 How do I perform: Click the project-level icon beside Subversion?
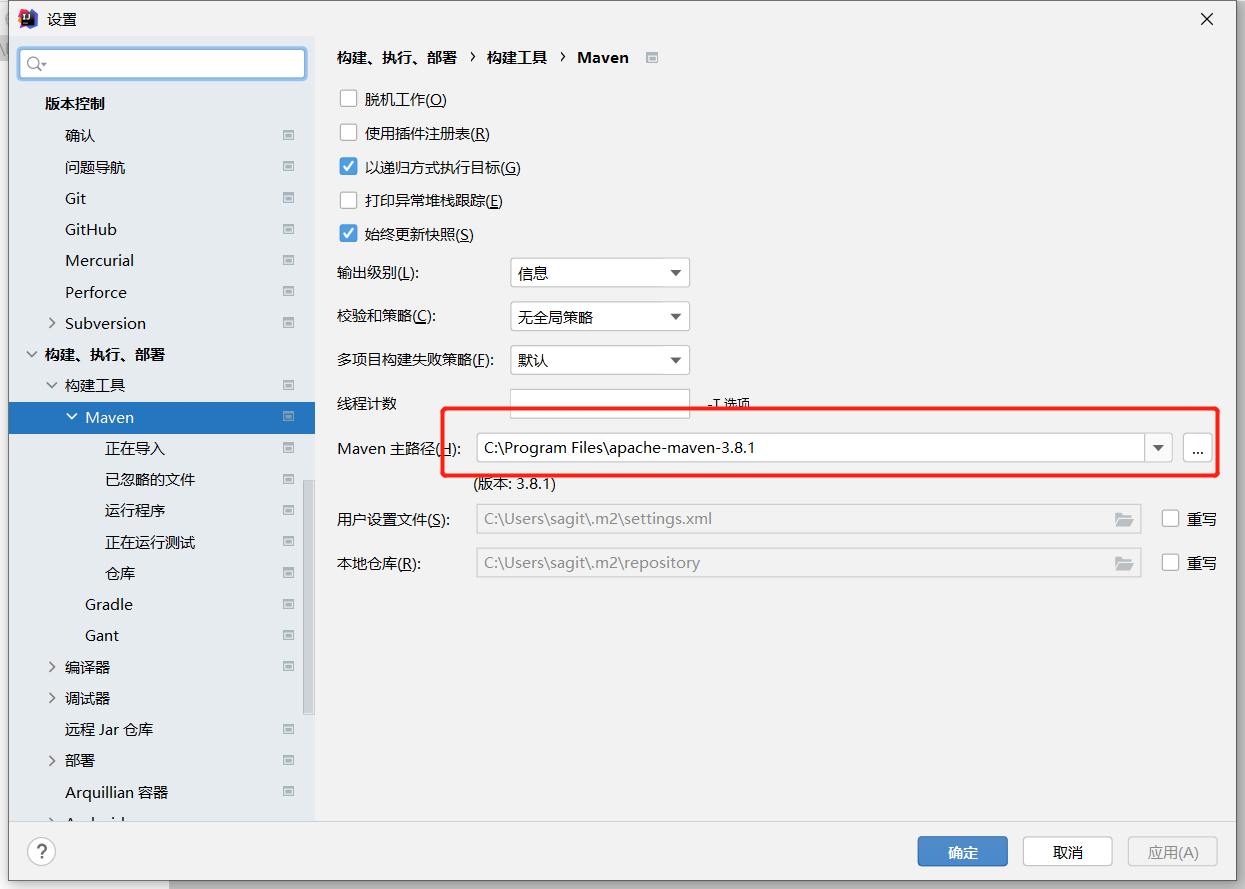pos(288,323)
